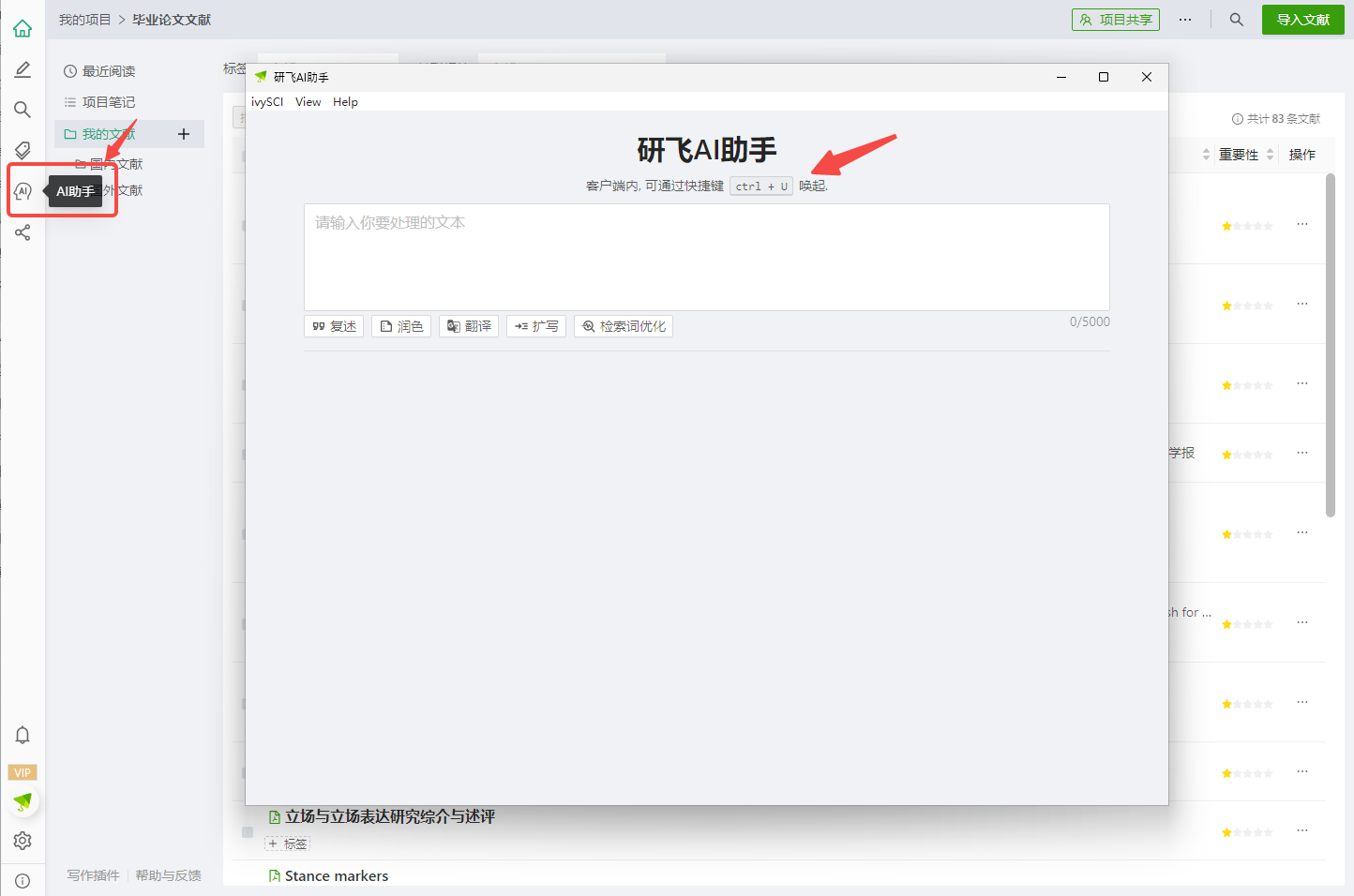Click the add folder plus icon
This screenshot has width=1354, height=896.
pos(184,134)
